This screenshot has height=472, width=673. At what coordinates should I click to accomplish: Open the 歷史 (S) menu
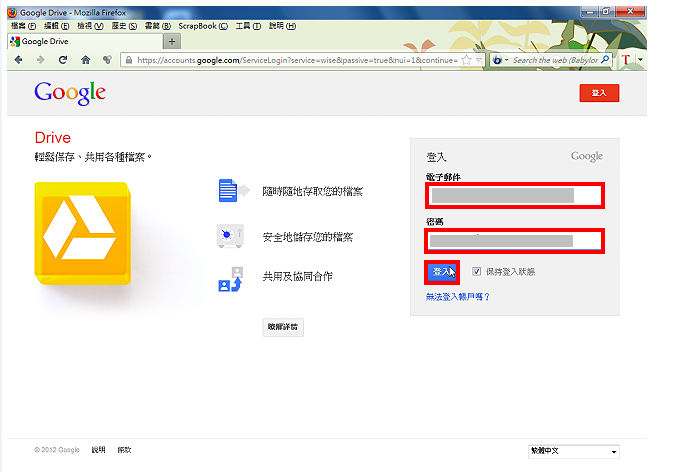[124, 26]
